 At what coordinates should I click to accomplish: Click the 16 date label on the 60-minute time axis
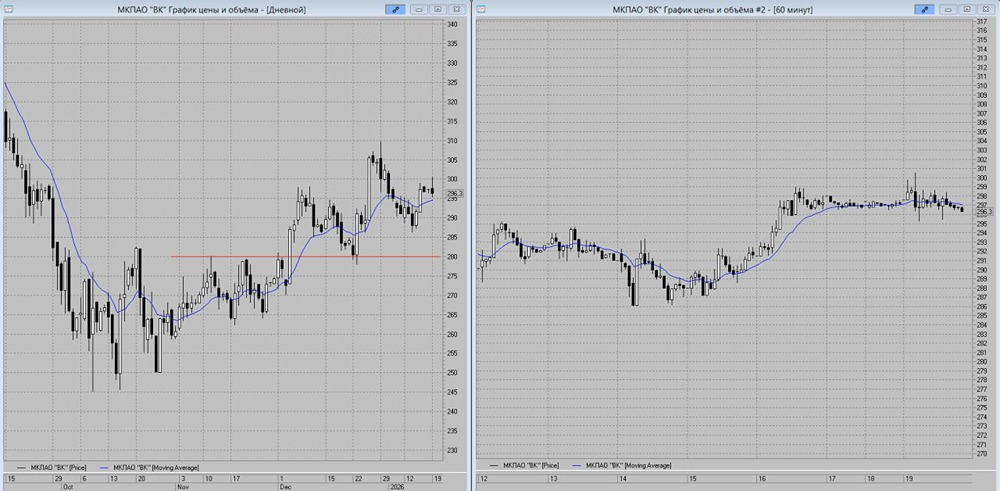click(x=762, y=478)
